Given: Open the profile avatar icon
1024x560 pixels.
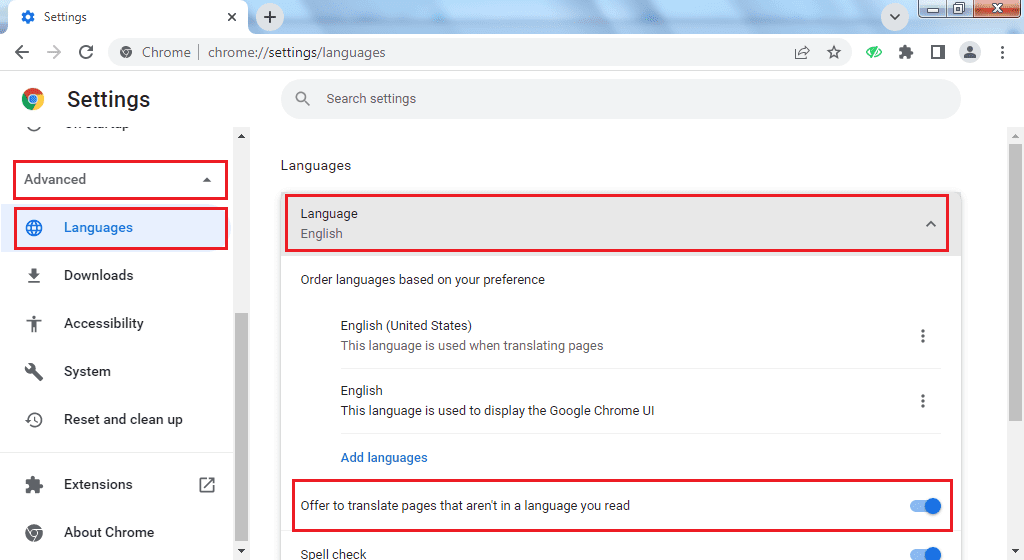Looking at the screenshot, I should 970,52.
